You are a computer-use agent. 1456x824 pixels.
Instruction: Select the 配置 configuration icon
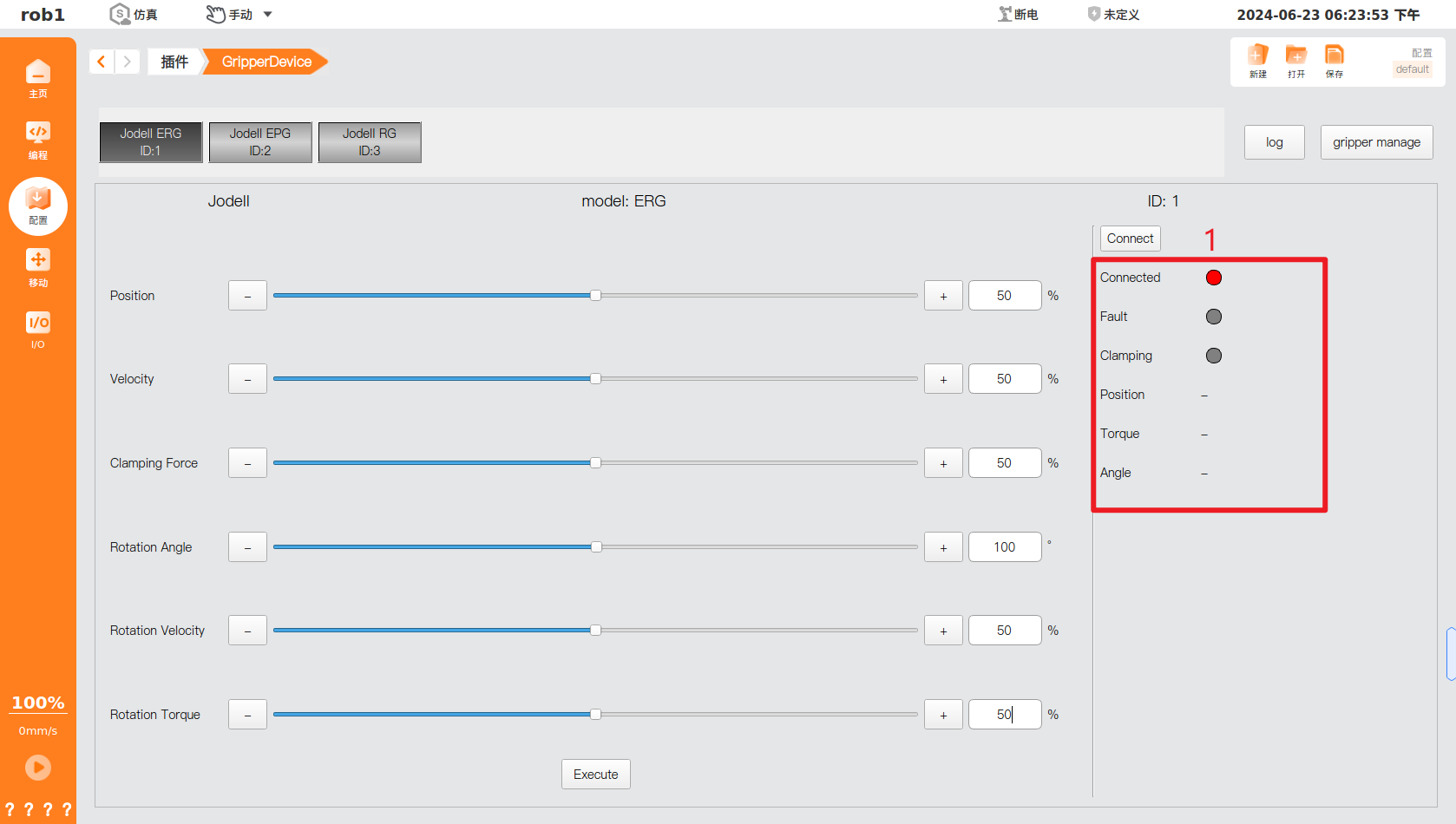pos(38,206)
